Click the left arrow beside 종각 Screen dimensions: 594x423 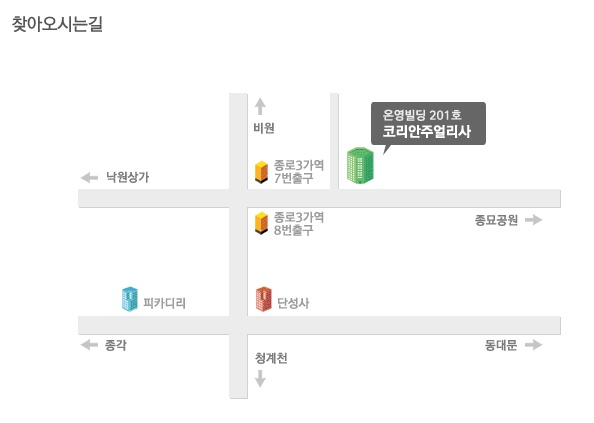(89, 345)
